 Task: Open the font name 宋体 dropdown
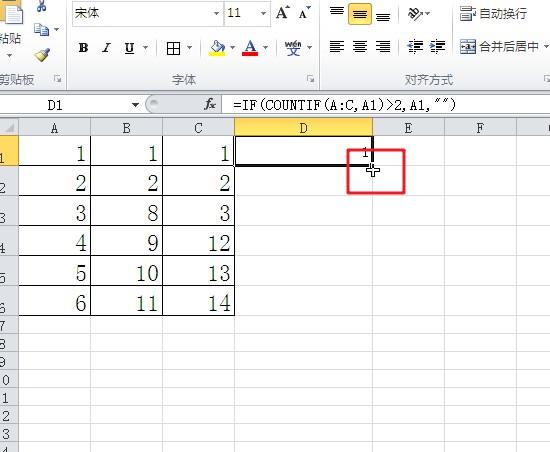coord(216,13)
